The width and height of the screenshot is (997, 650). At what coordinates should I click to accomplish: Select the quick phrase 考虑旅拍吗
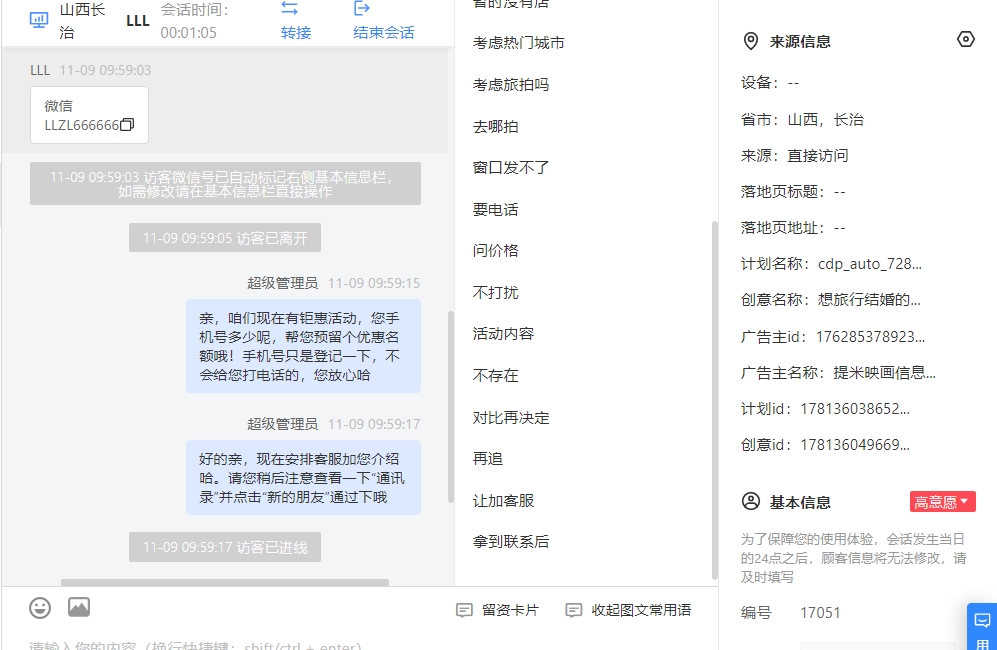[x=511, y=85]
